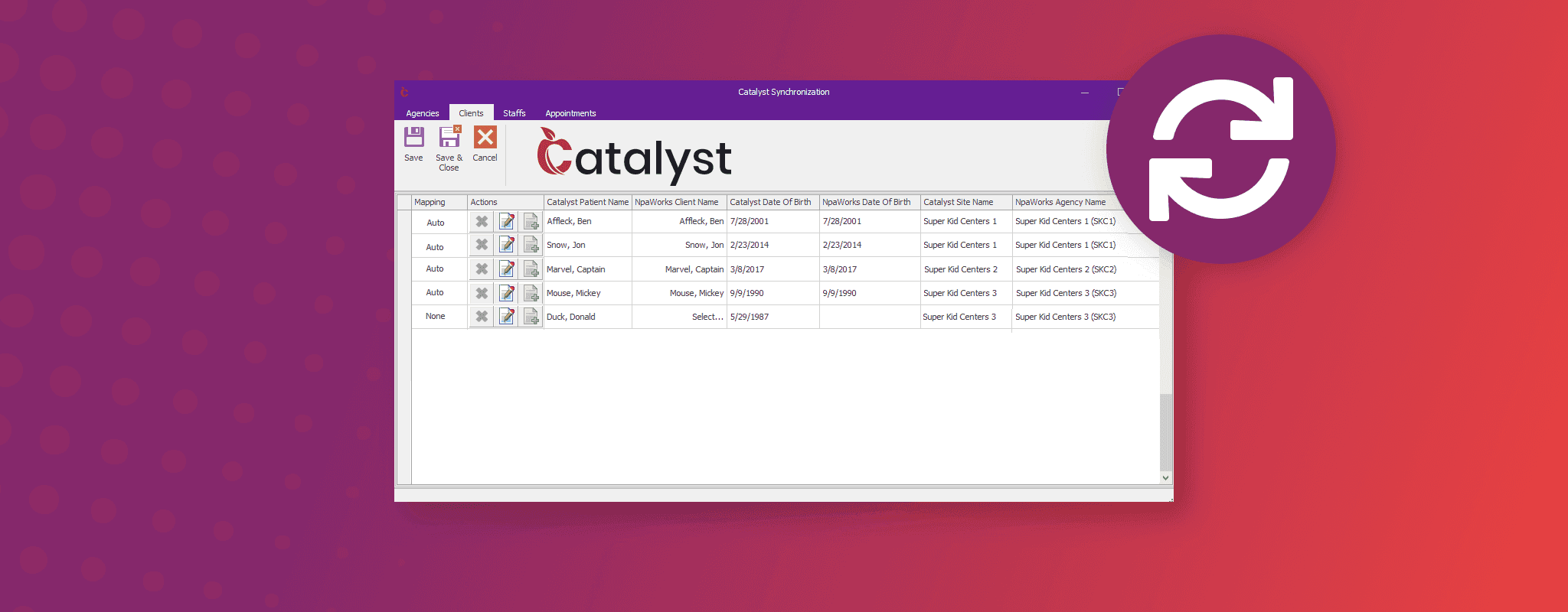Click site 'Super Kid Centers 3' for Duck, Donald
The height and width of the screenshot is (612, 1568).
click(x=966, y=317)
